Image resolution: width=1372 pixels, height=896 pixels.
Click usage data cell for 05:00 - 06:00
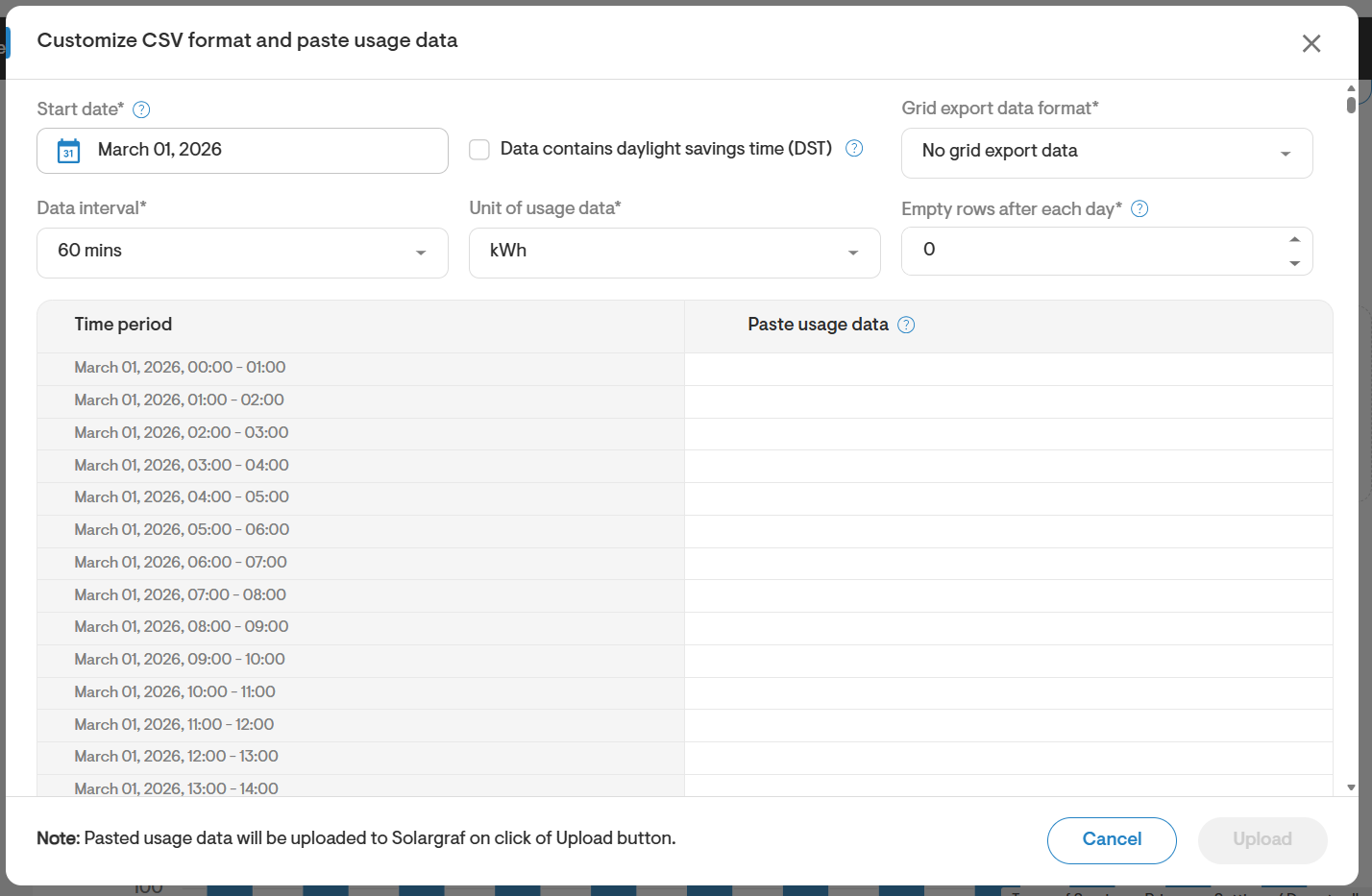coord(1008,531)
